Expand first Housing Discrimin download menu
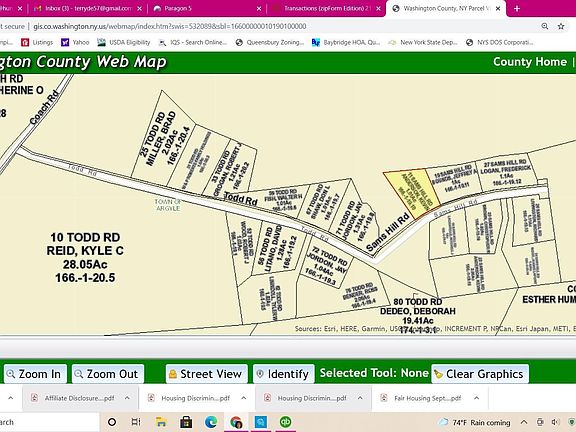This screenshot has height=432, width=576. click(x=244, y=398)
